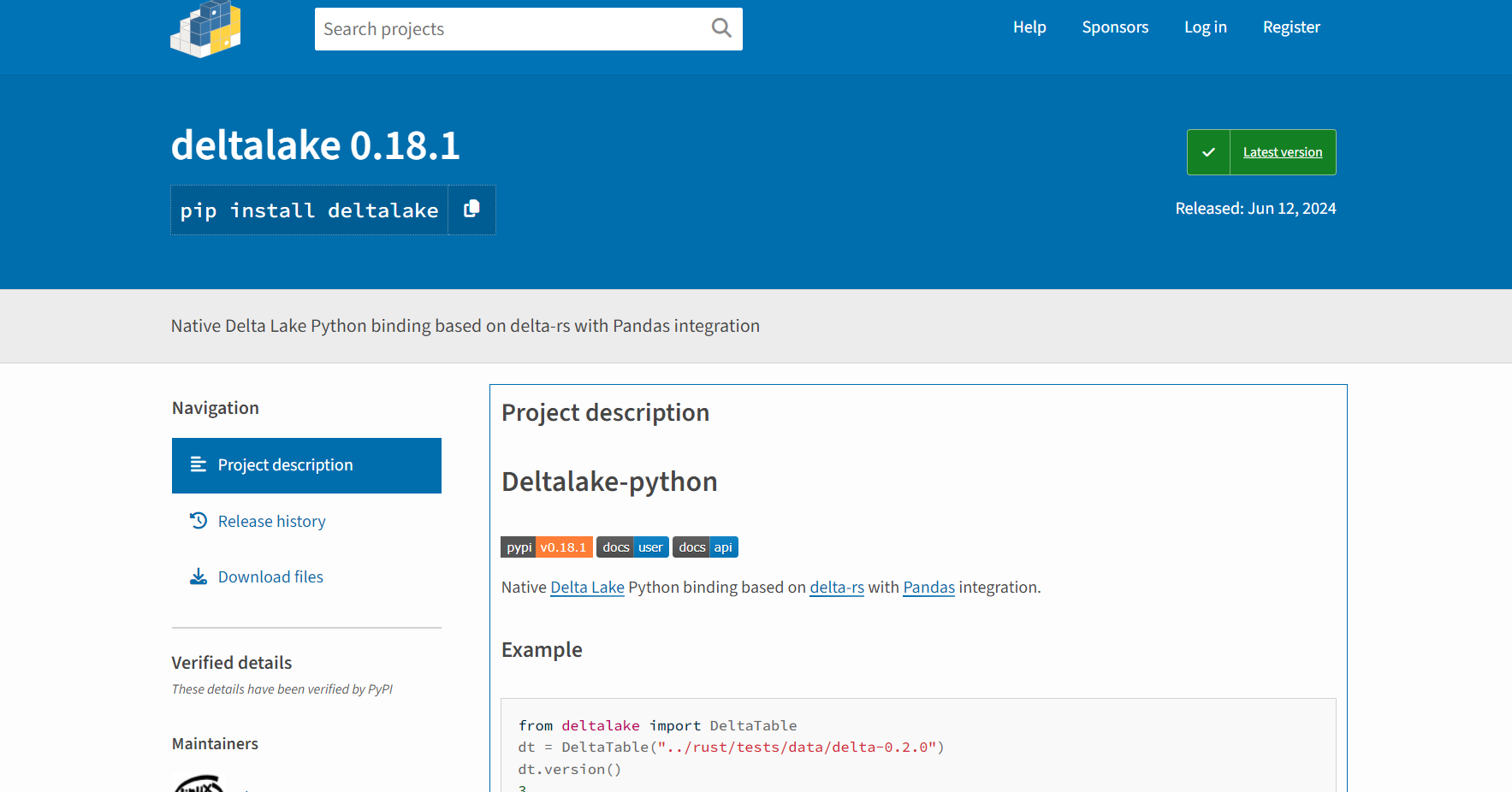
Task: Follow the Delta Lake link
Action: click(x=587, y=588)
